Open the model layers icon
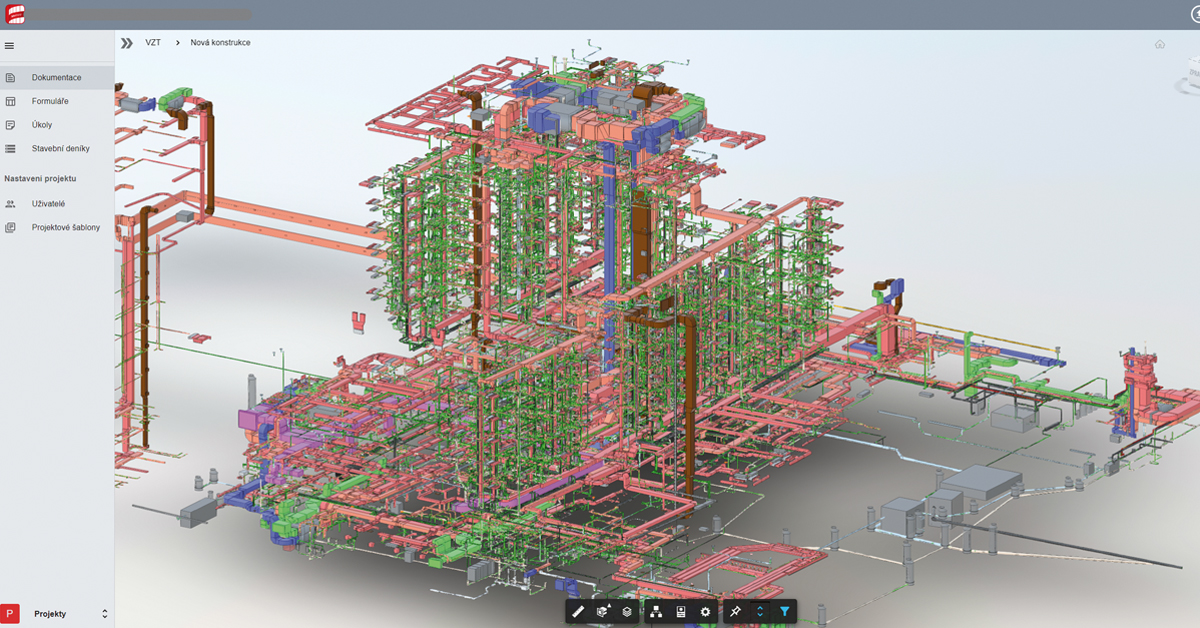 627,611
